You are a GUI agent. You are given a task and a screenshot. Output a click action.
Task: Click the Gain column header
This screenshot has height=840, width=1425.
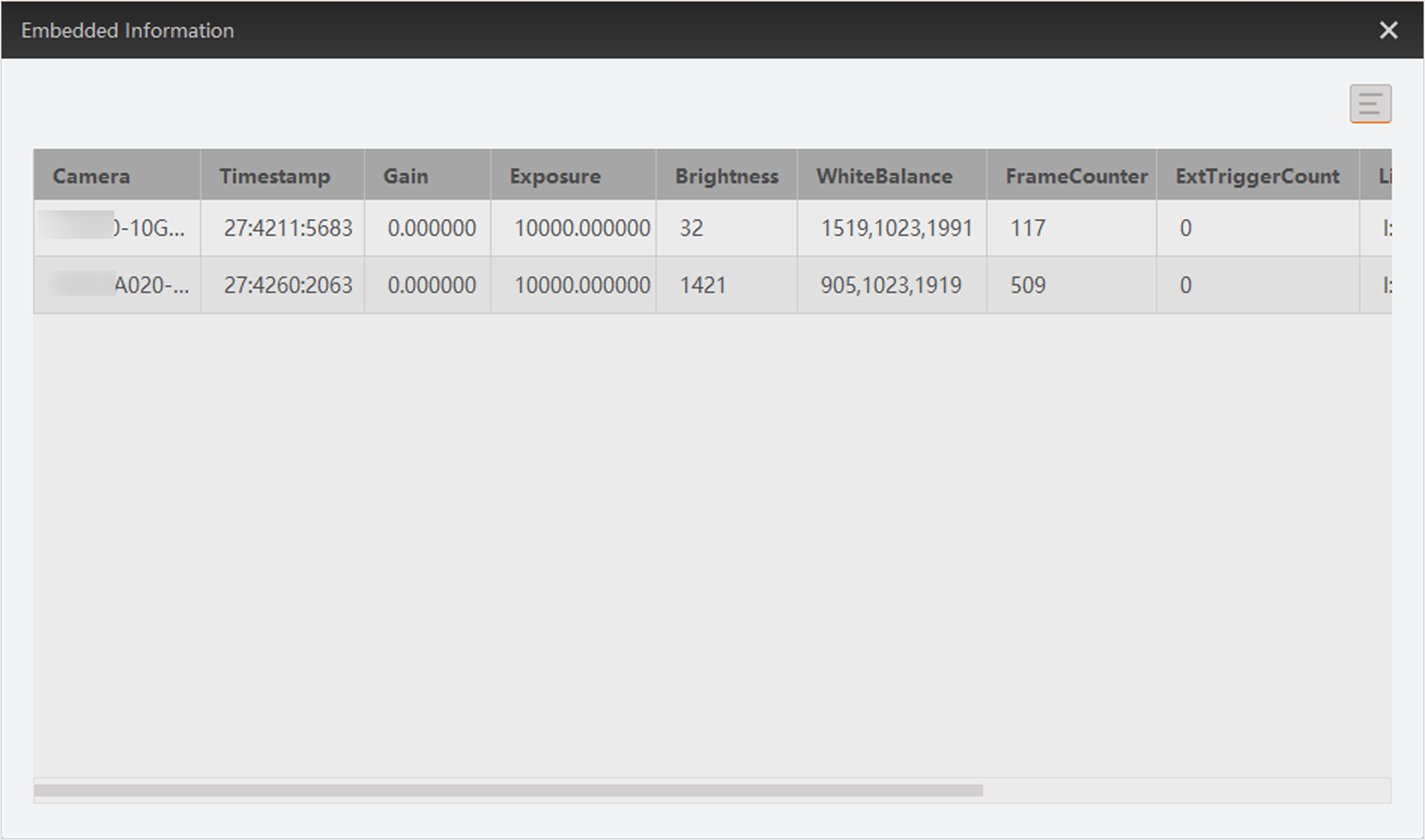tap(405, 176)
